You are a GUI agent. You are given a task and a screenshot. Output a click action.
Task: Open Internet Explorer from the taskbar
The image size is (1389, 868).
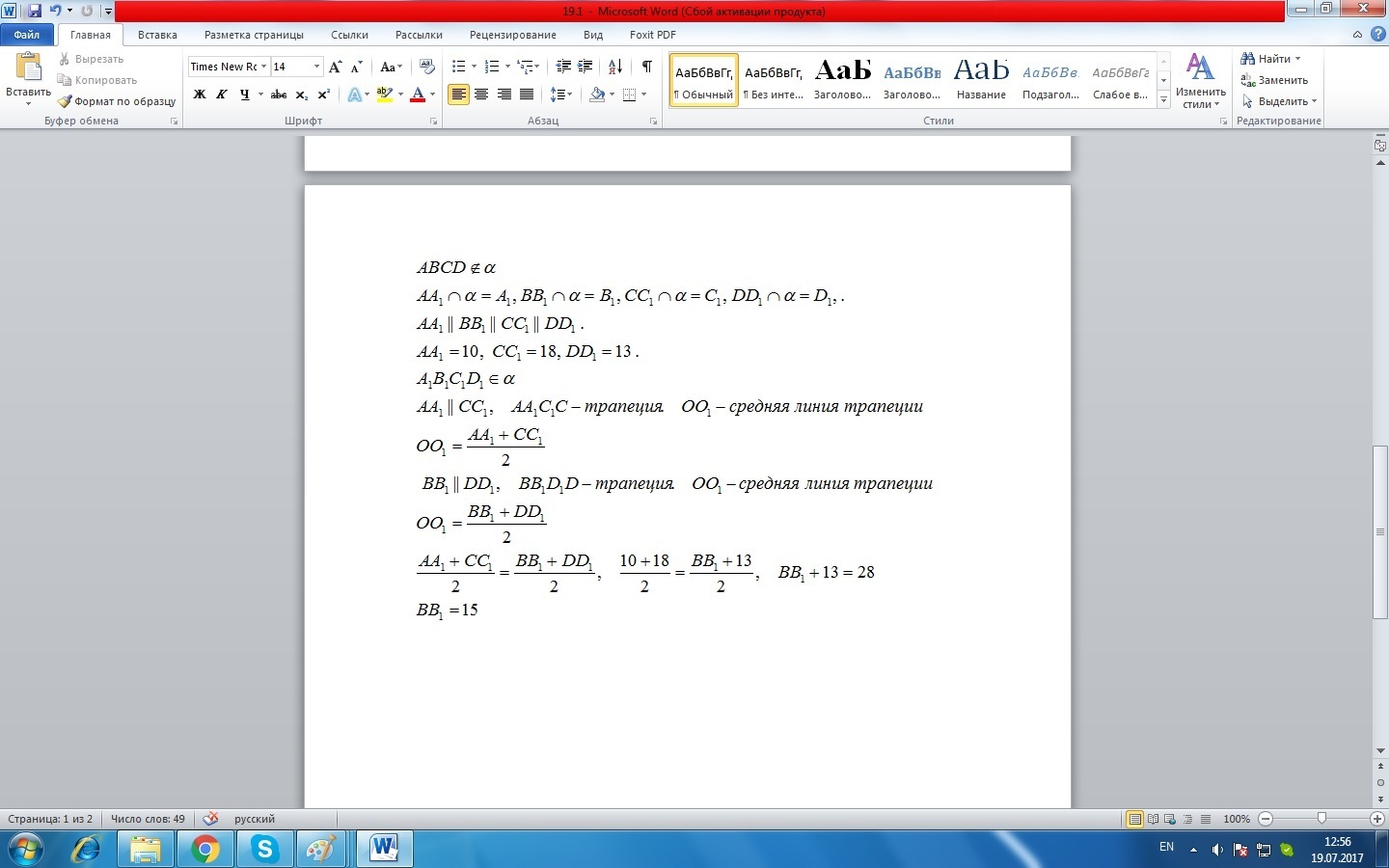point(87,850)
